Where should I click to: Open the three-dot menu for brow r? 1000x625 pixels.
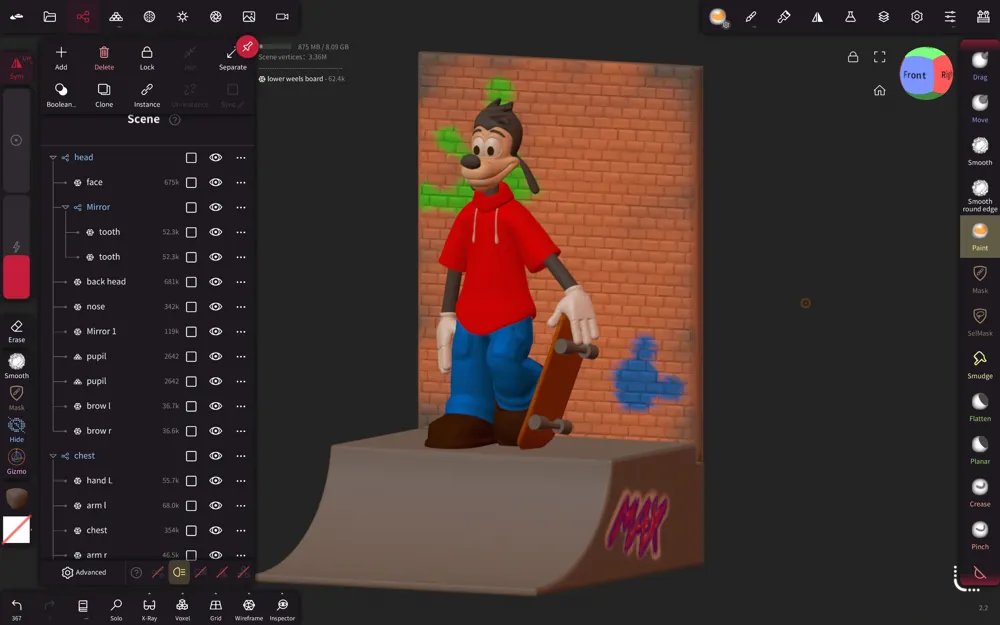[x=240, y=431]
